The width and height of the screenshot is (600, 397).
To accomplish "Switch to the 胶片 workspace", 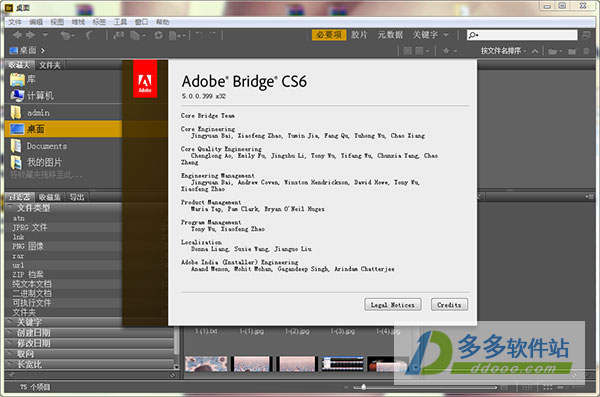I will tap(359, 35).
